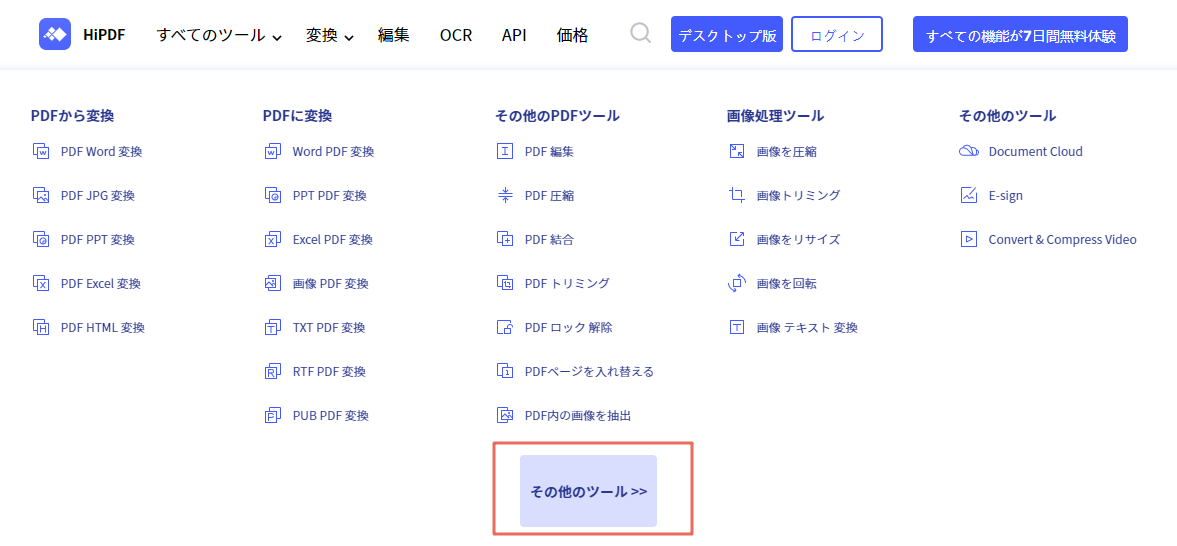Click the ログイン button

click(x=837, y=35)
